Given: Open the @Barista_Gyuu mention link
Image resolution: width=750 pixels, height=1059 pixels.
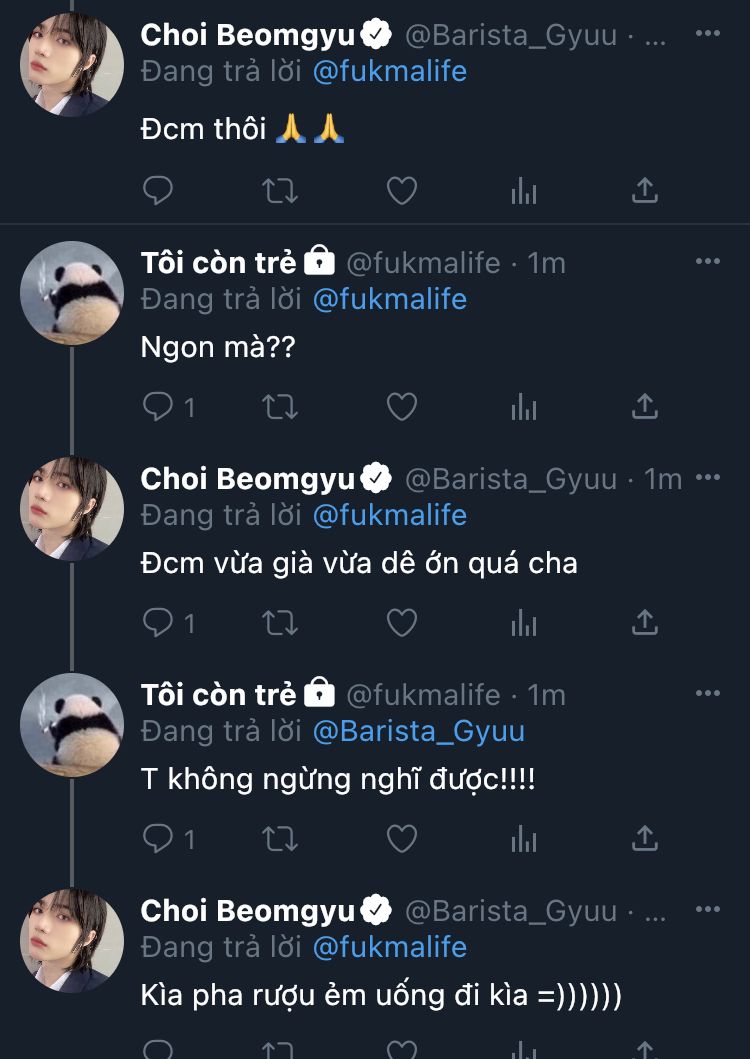Looking at the screenshot, I should click(418, 731).
